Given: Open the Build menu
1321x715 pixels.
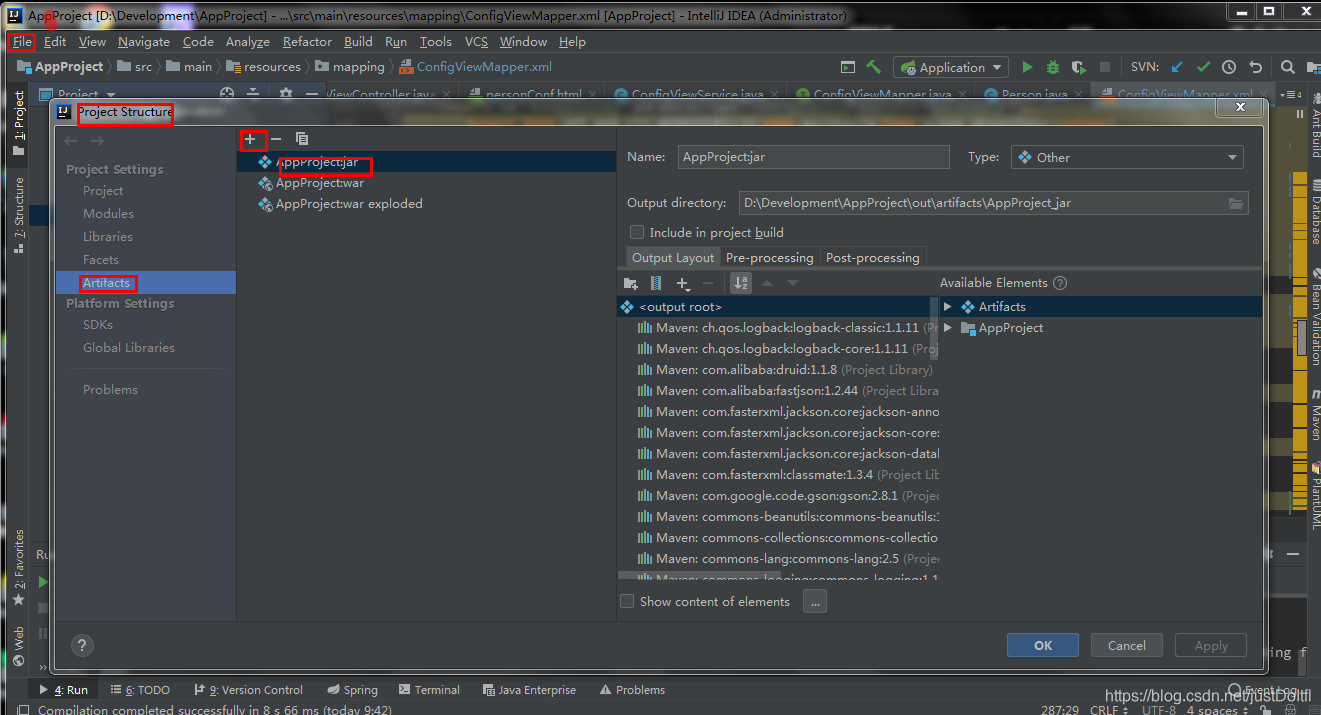Looking at the screenshot, I should pyautogui.click(x=358, y=42).
